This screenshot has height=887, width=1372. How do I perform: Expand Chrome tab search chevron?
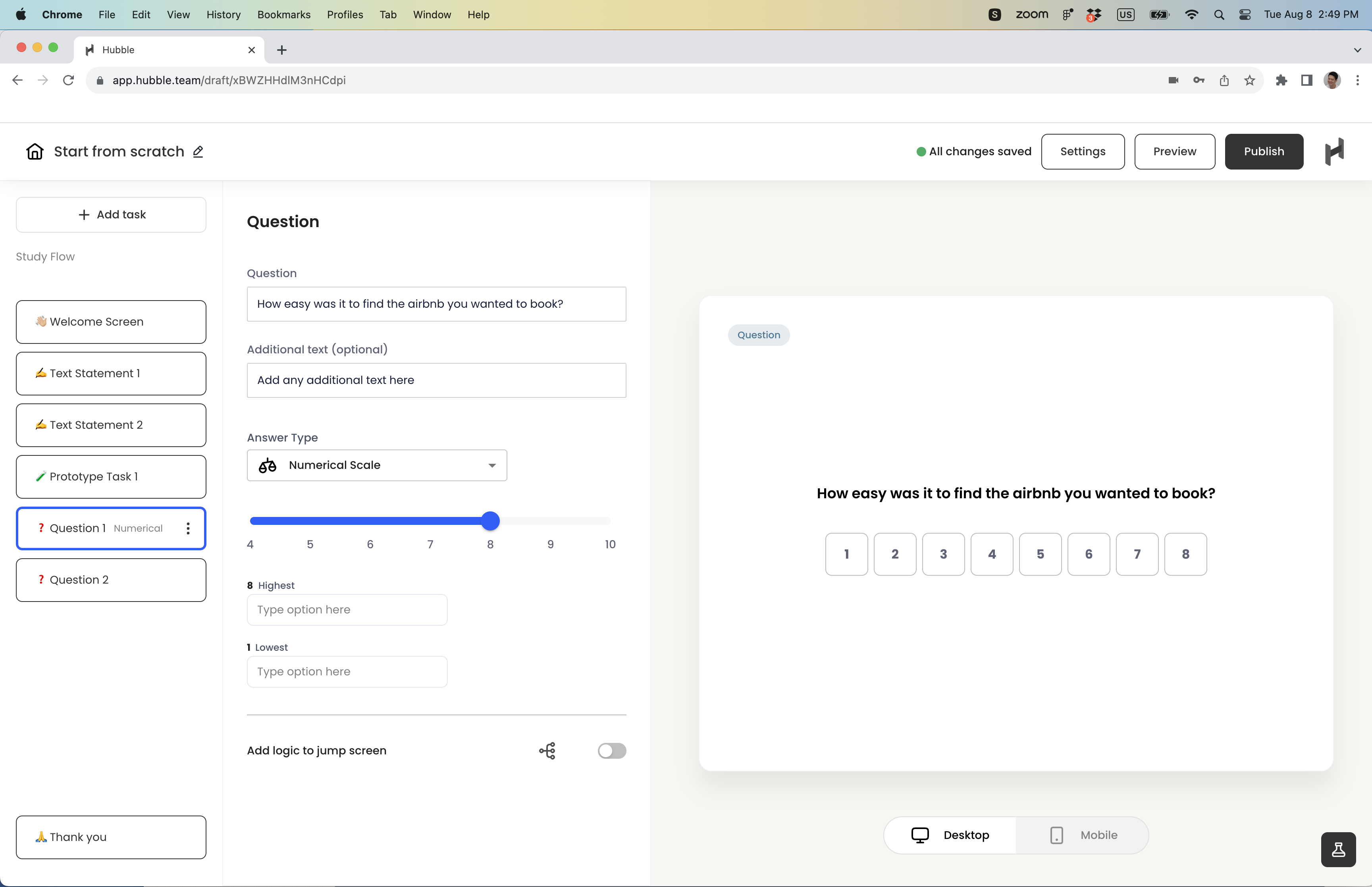pos(1357,50)
